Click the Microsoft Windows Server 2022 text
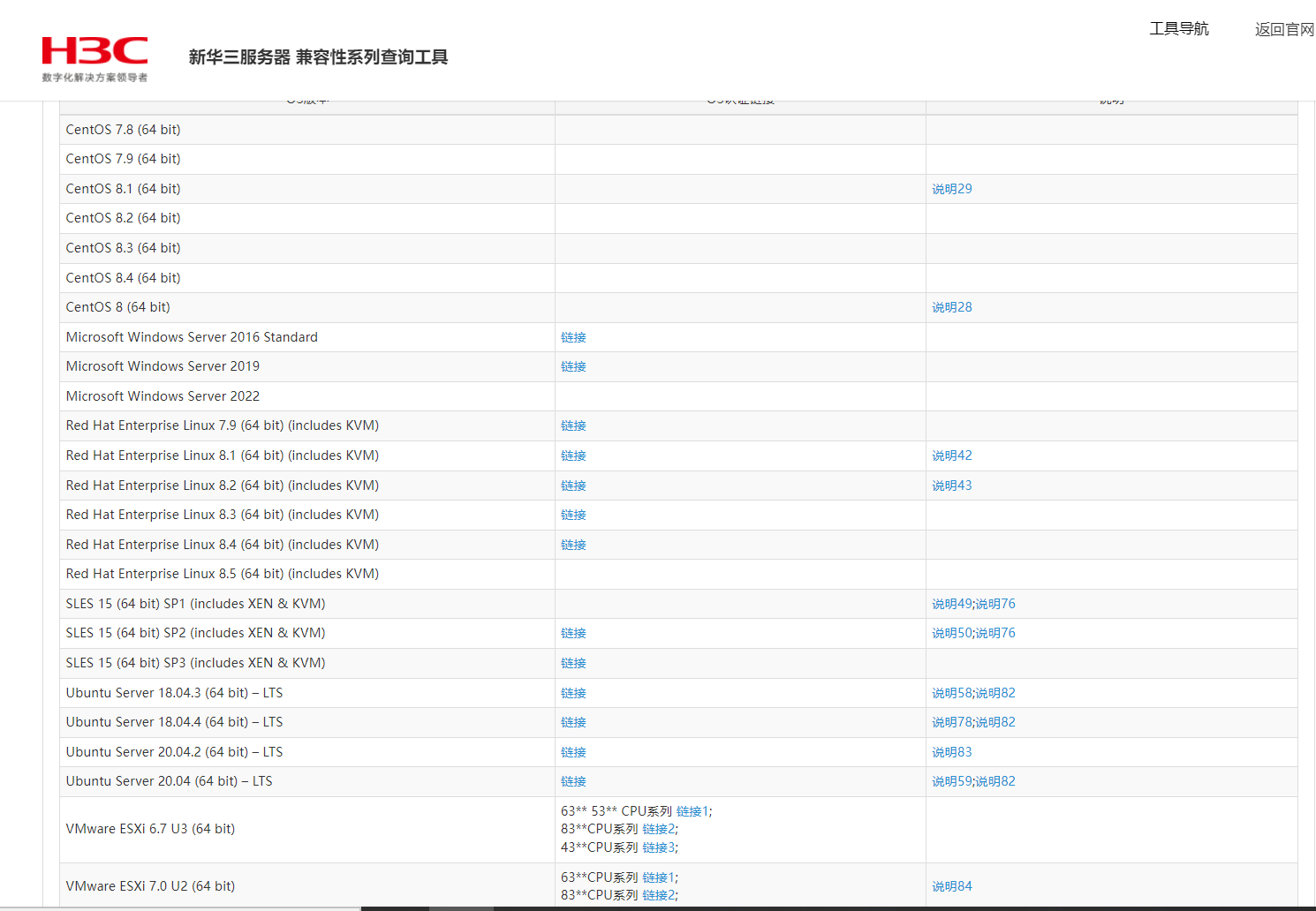Viewport: 1316px width, 911px height. (163, 396)
